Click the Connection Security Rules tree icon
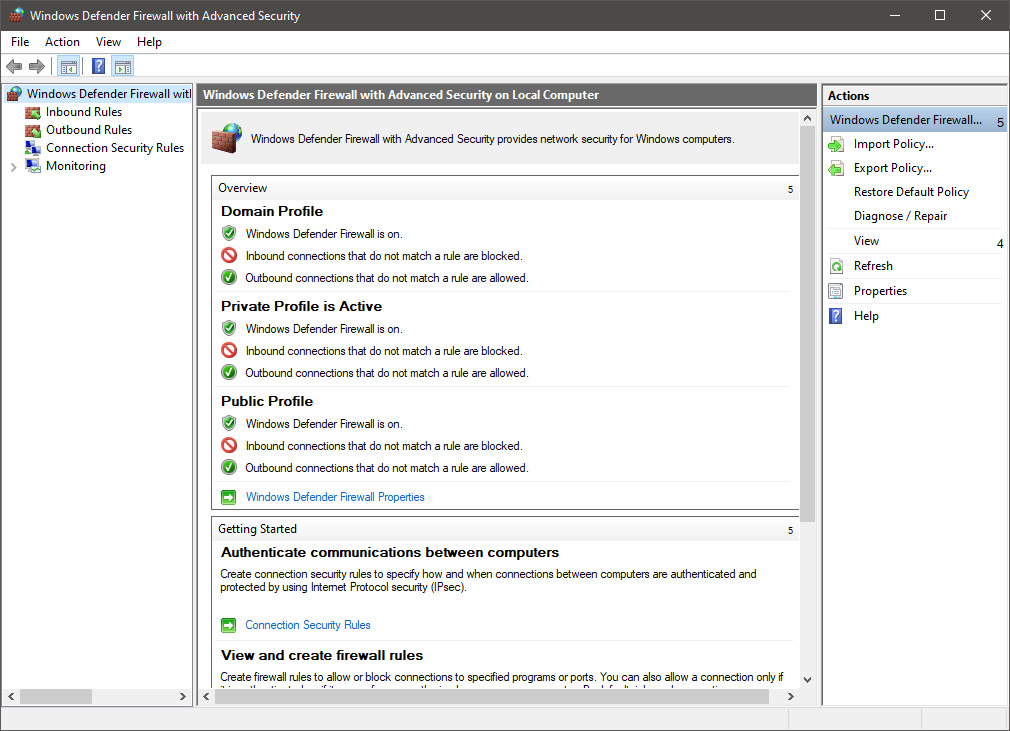Image resolution: width=1010 pixels, height=731 pixels. point(32,148)
